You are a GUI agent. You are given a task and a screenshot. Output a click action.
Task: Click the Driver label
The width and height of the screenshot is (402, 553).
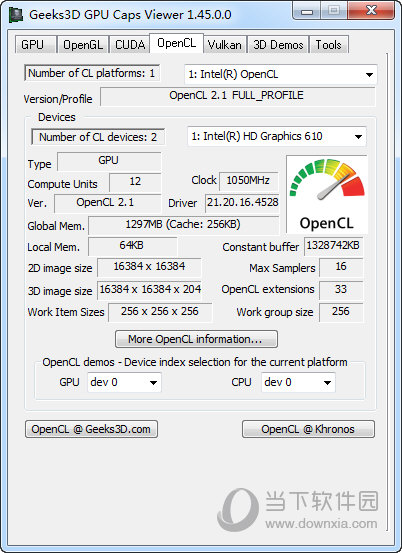(x=182, y=203)
